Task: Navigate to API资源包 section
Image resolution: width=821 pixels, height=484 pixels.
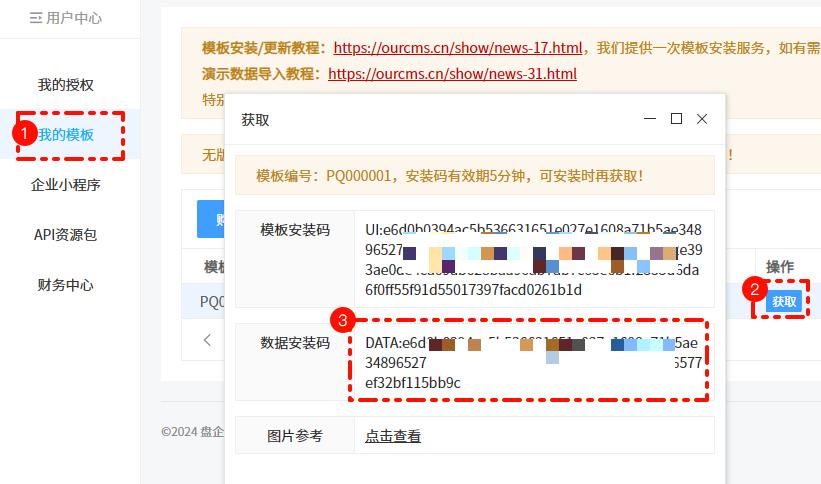Action: pos(65,235)
